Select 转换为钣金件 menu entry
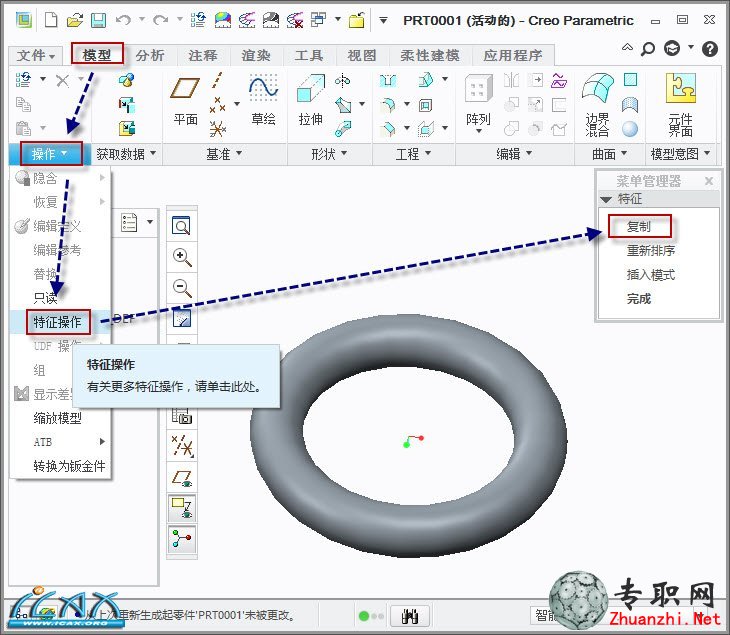Screen dimensions: 730x635 (x=69, y=466)
